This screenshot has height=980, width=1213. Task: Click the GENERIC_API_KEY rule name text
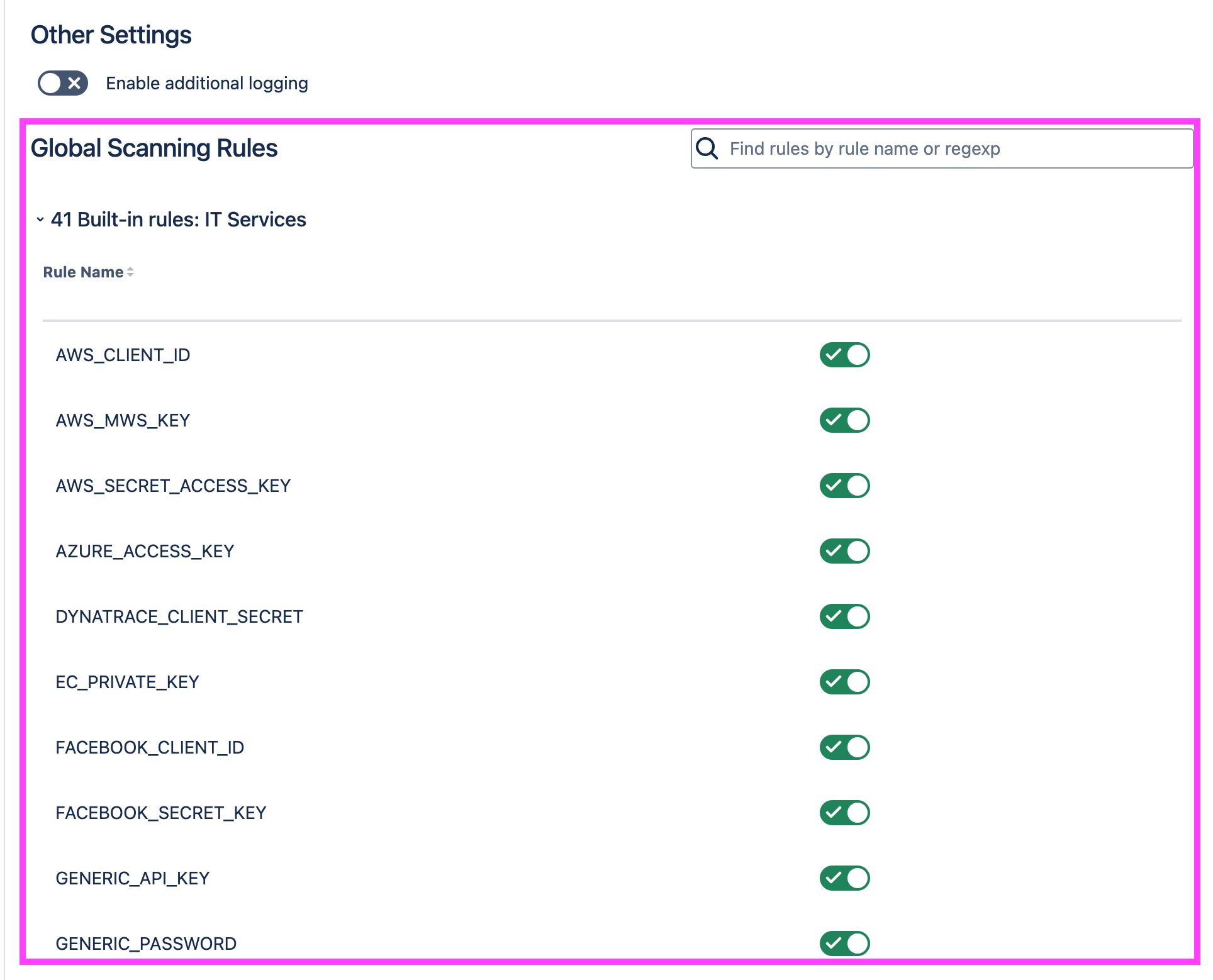click(x=132, y=878)
